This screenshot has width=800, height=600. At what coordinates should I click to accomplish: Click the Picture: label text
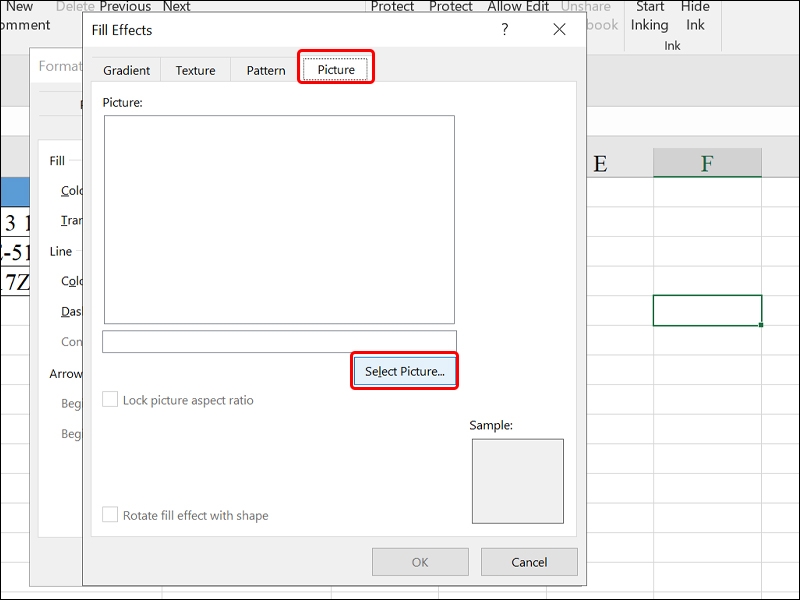pyautogui.click(x=122, y=102)
